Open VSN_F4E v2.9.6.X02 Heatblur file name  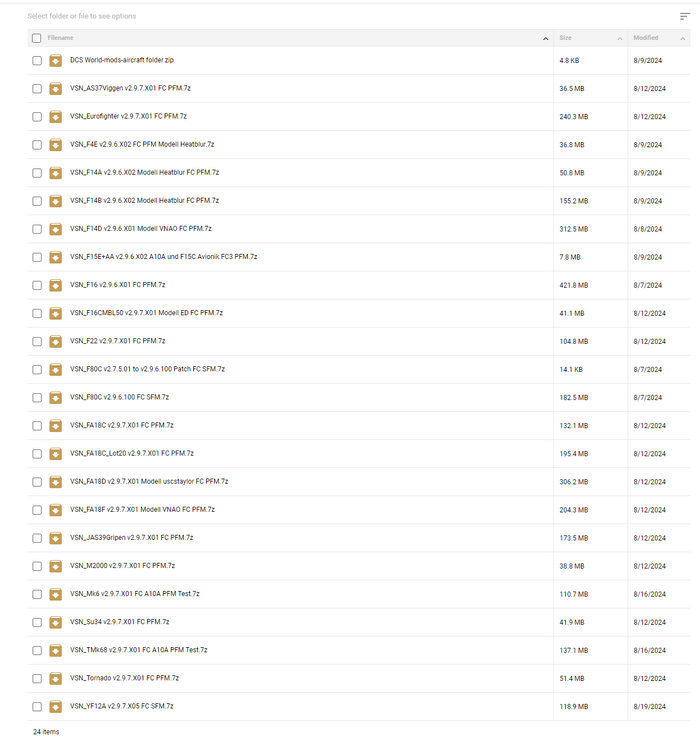pos(142,144)
